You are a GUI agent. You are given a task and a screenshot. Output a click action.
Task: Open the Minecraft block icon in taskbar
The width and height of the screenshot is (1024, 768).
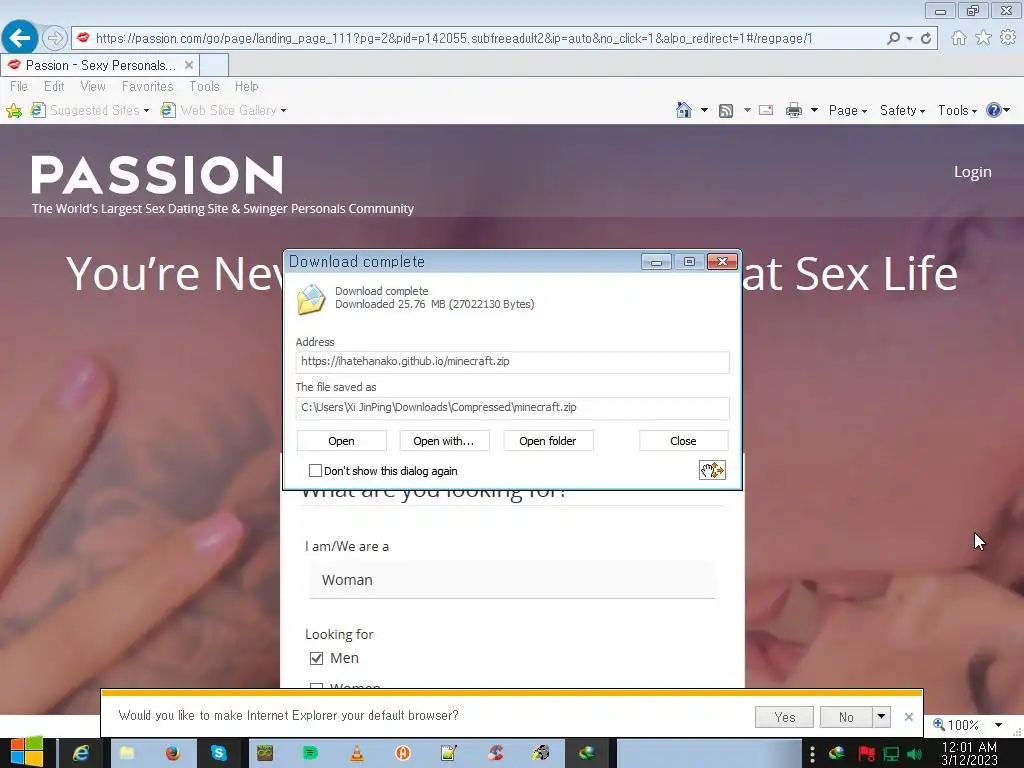click(x=264, y=753)
